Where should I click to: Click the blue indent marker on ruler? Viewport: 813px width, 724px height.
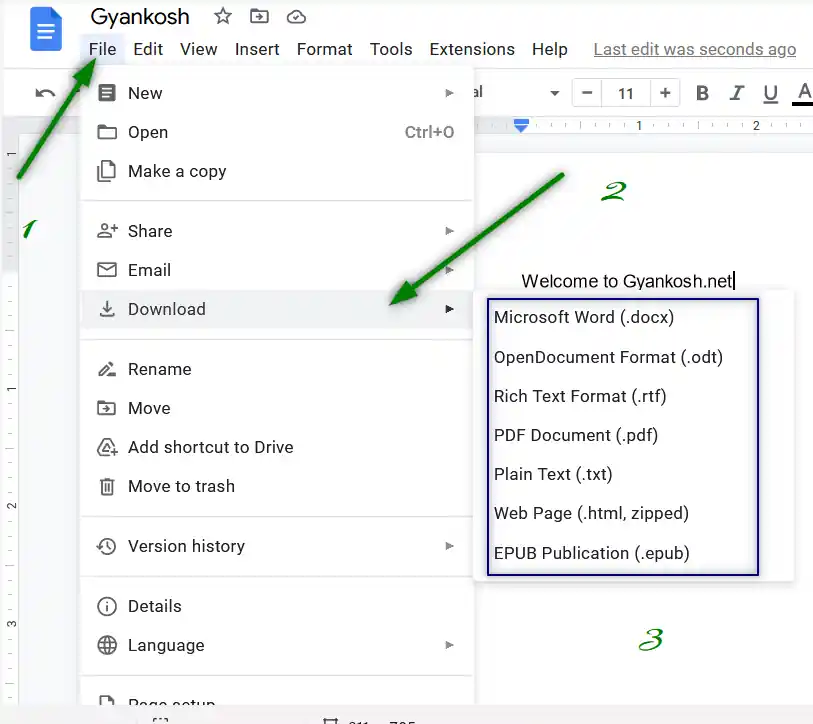click(521, 125)
